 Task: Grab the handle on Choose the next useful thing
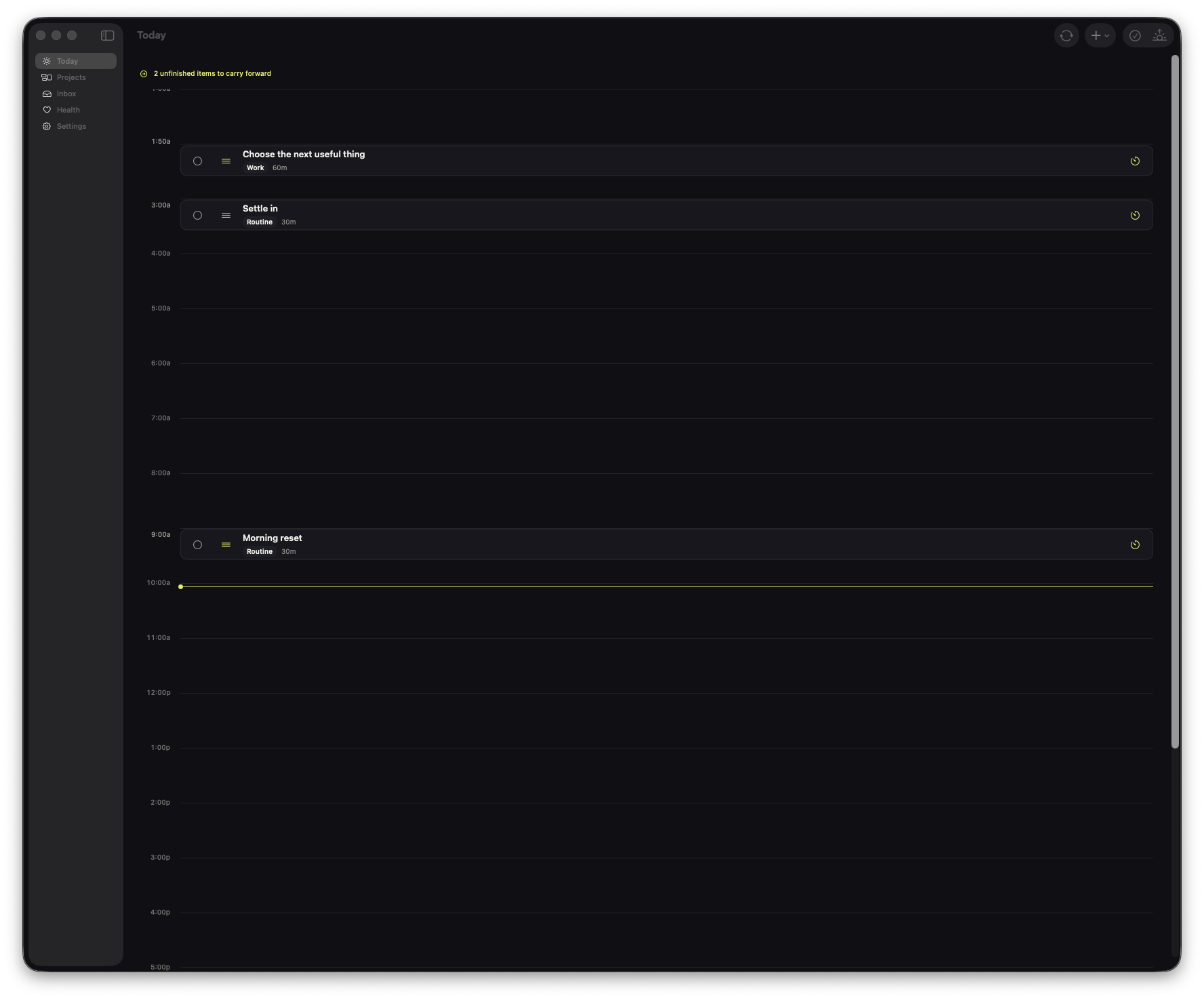tap(226, 161)
